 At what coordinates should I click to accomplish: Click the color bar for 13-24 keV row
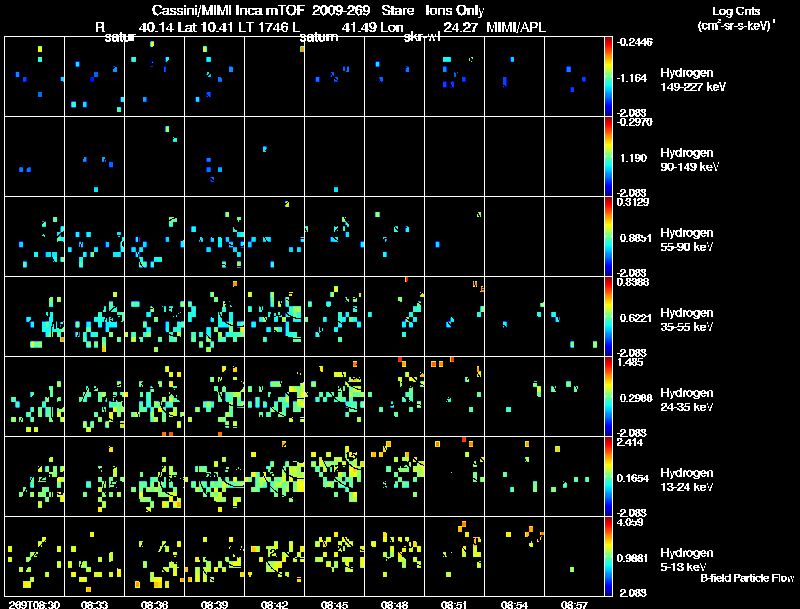click(608, 477)
